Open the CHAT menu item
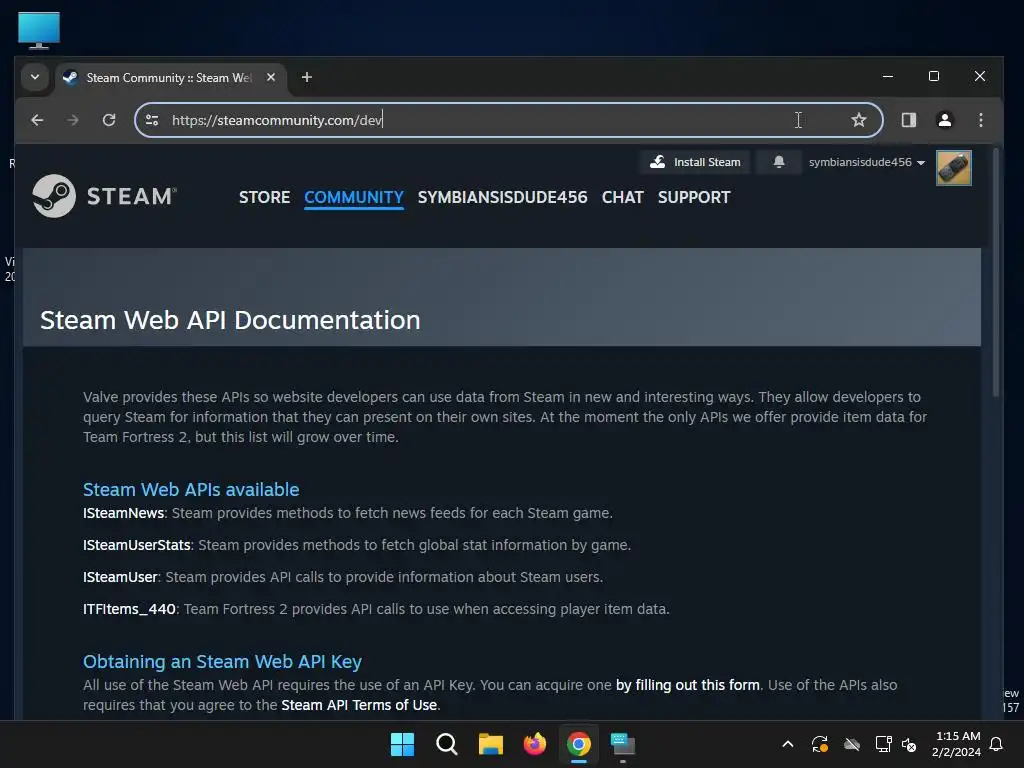 coord(622,197)
